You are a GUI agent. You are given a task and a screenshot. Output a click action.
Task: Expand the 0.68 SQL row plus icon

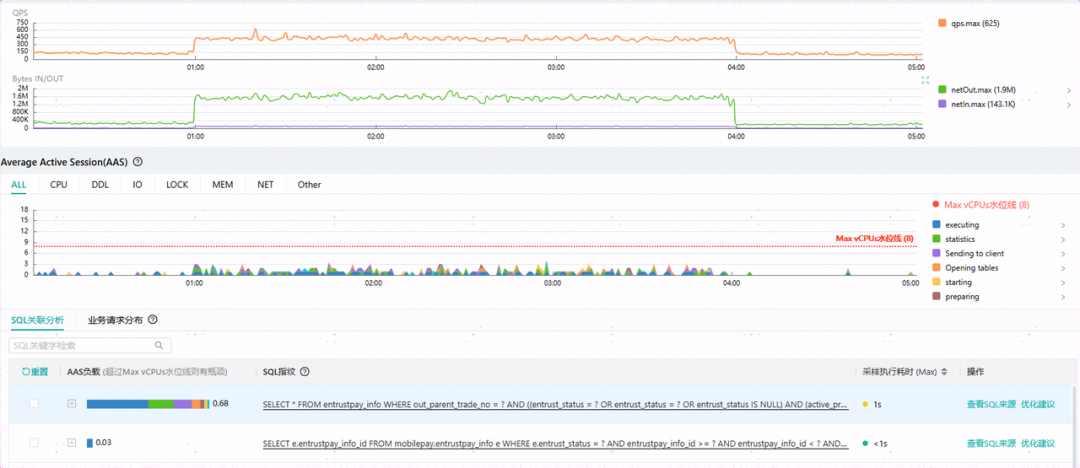71,404
